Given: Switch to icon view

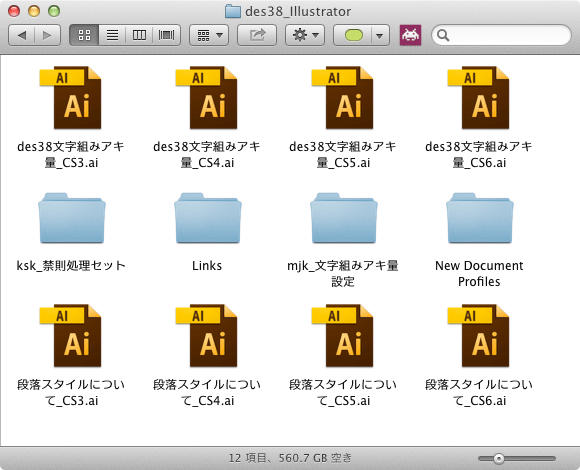Looking at the screenshot, I should point(84,35).
